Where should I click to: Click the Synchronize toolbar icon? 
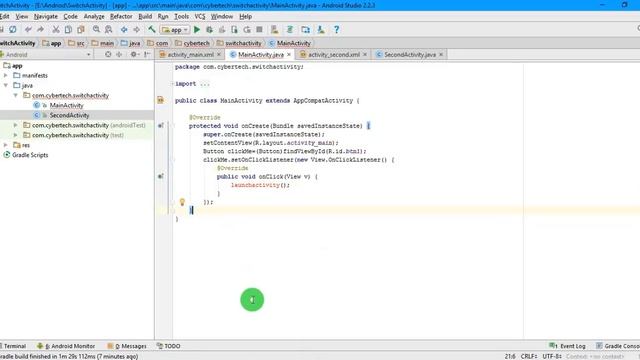click(13, 29)
